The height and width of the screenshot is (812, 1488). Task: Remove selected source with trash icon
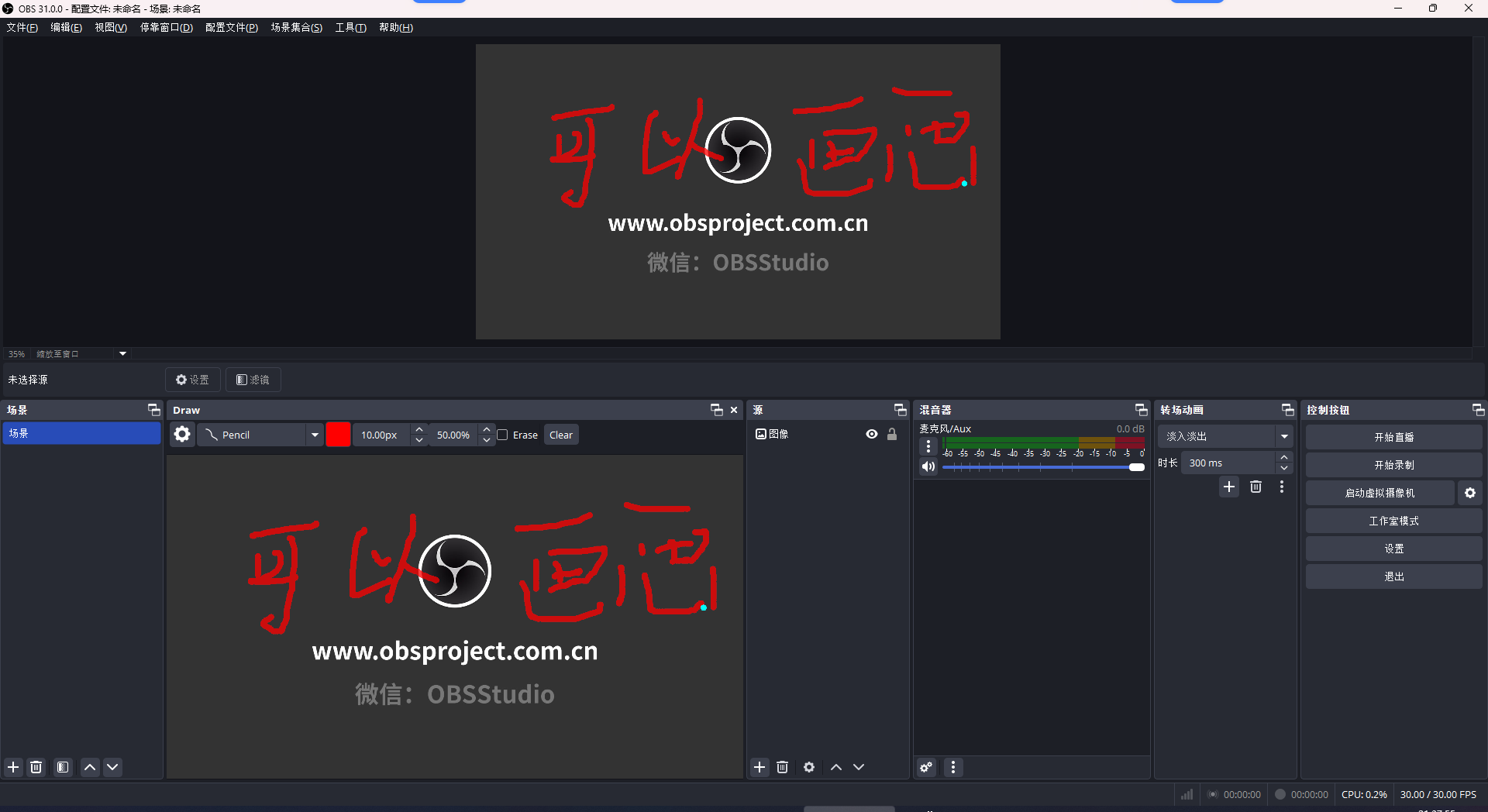(x=783, y=767)
